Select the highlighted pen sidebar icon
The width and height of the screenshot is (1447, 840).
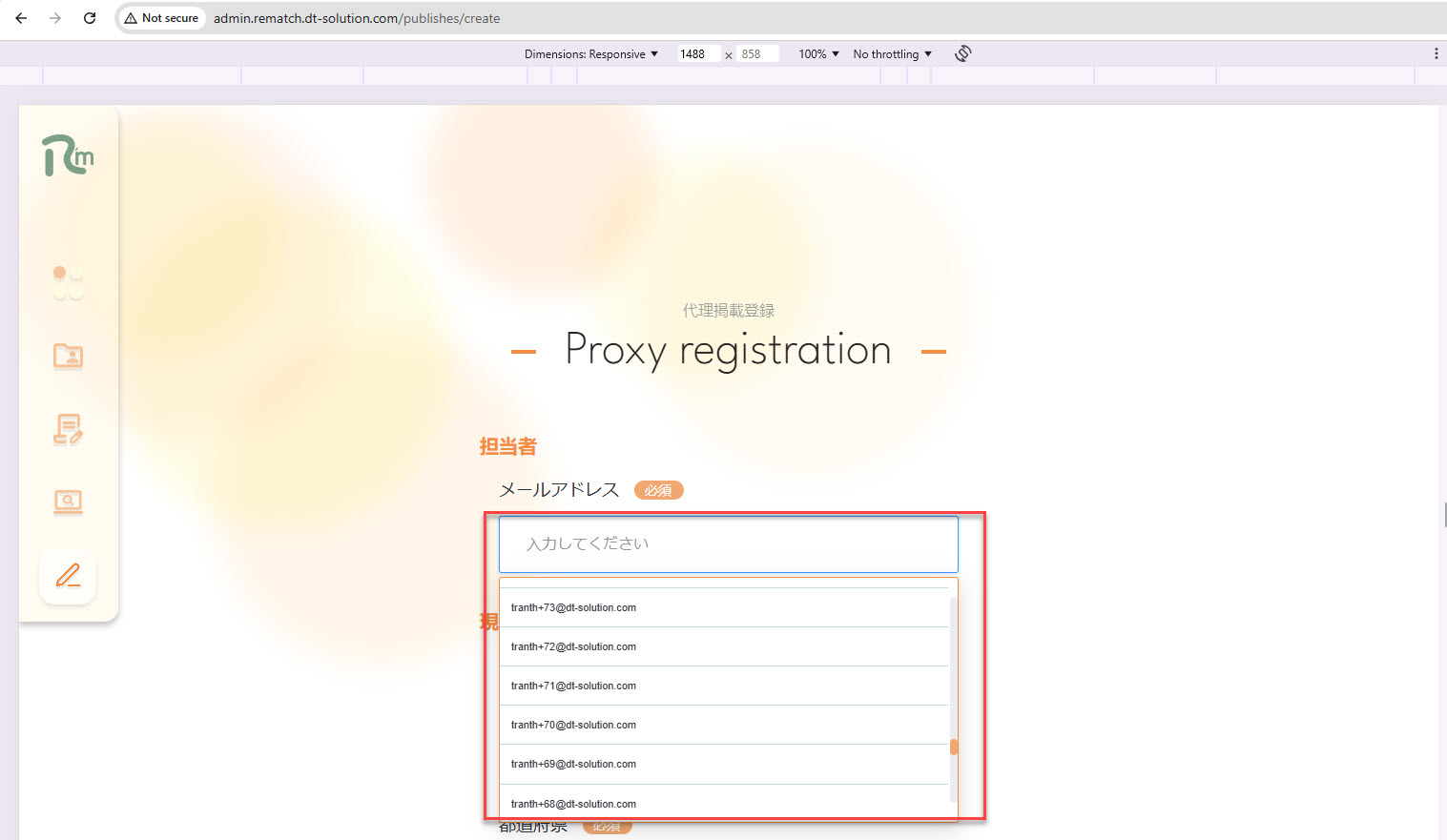68,576
